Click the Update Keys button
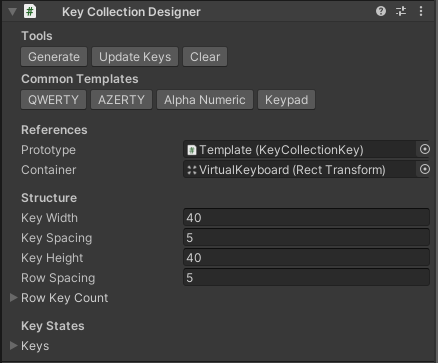This screenshot has width=438, height=363. 135,57
